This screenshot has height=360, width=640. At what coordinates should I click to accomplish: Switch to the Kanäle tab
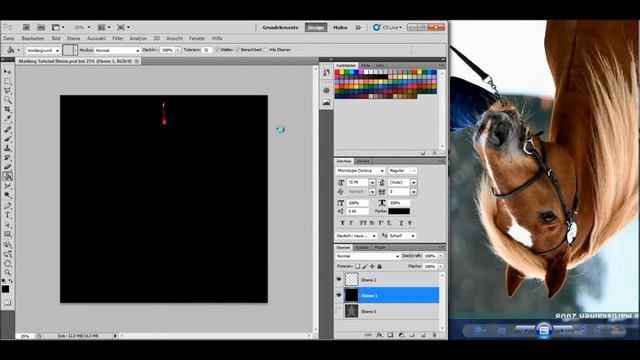pyautogui.click(x=362, y=247)
